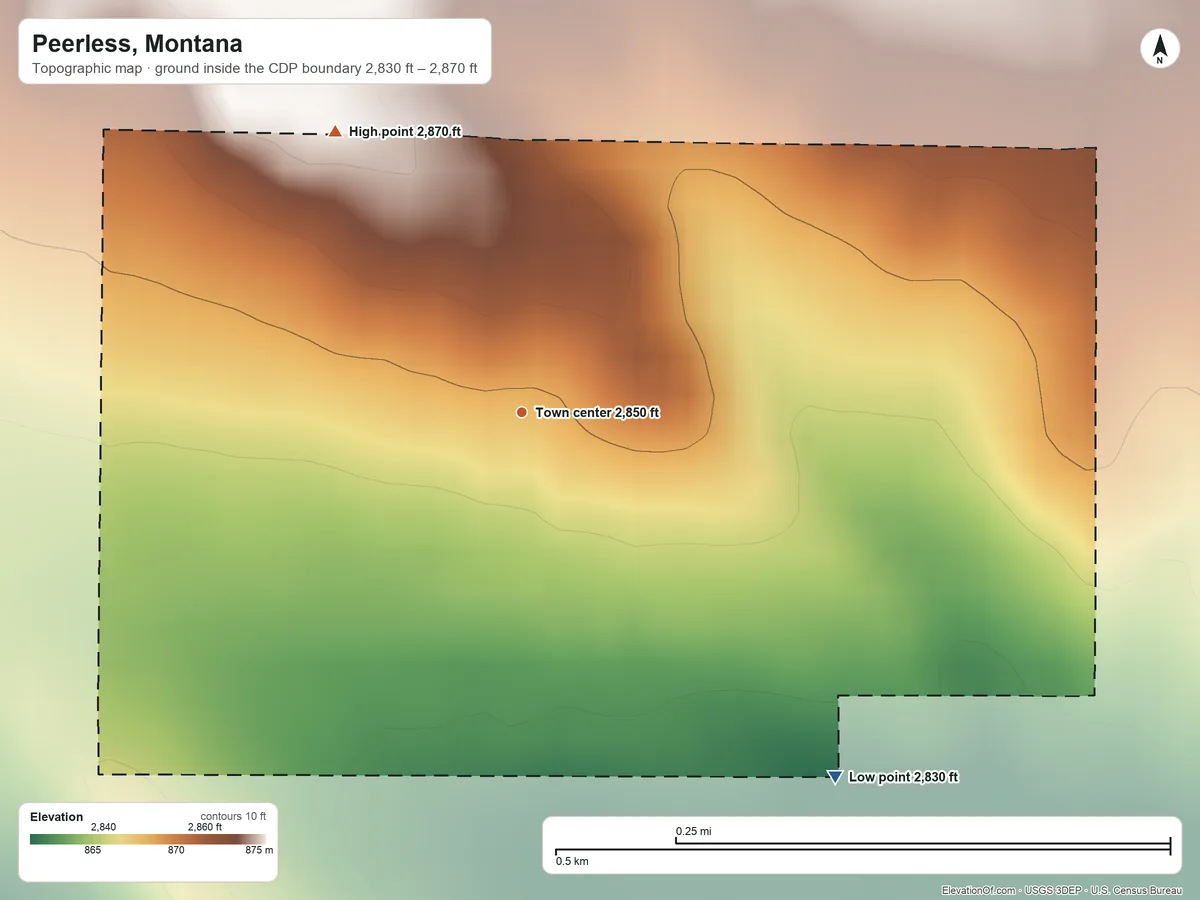Image resolution: width=1200 pixels, height=900 pixels.
Task: Click the orange High point triangle marker
Action: (335, 131)
